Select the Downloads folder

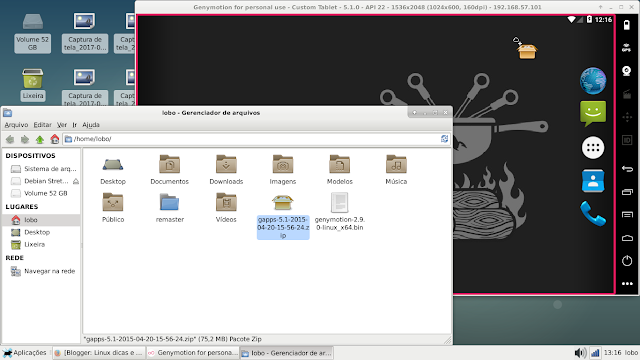tap(226, 164)
